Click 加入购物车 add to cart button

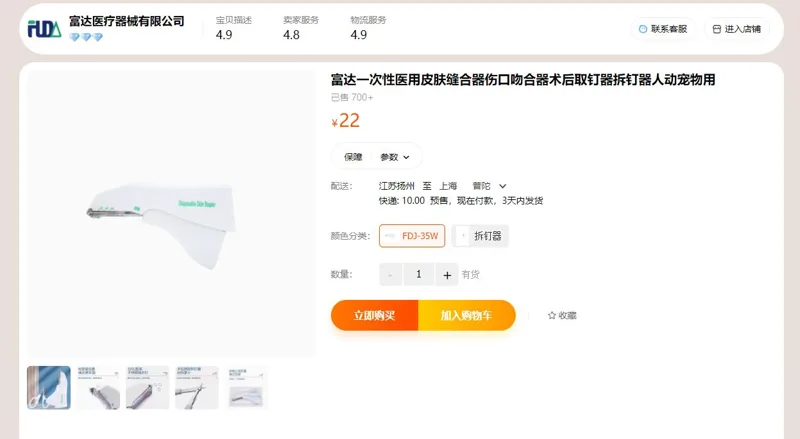pos(467,315)
